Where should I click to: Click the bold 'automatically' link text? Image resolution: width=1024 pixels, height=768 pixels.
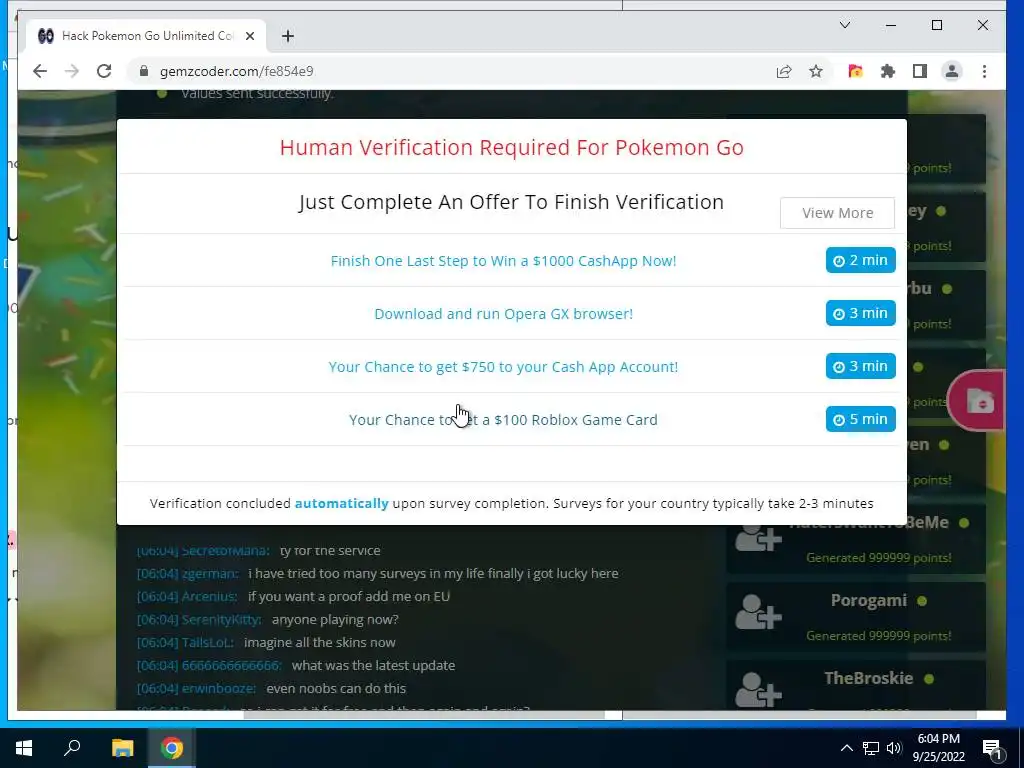(x=342, y=504)
